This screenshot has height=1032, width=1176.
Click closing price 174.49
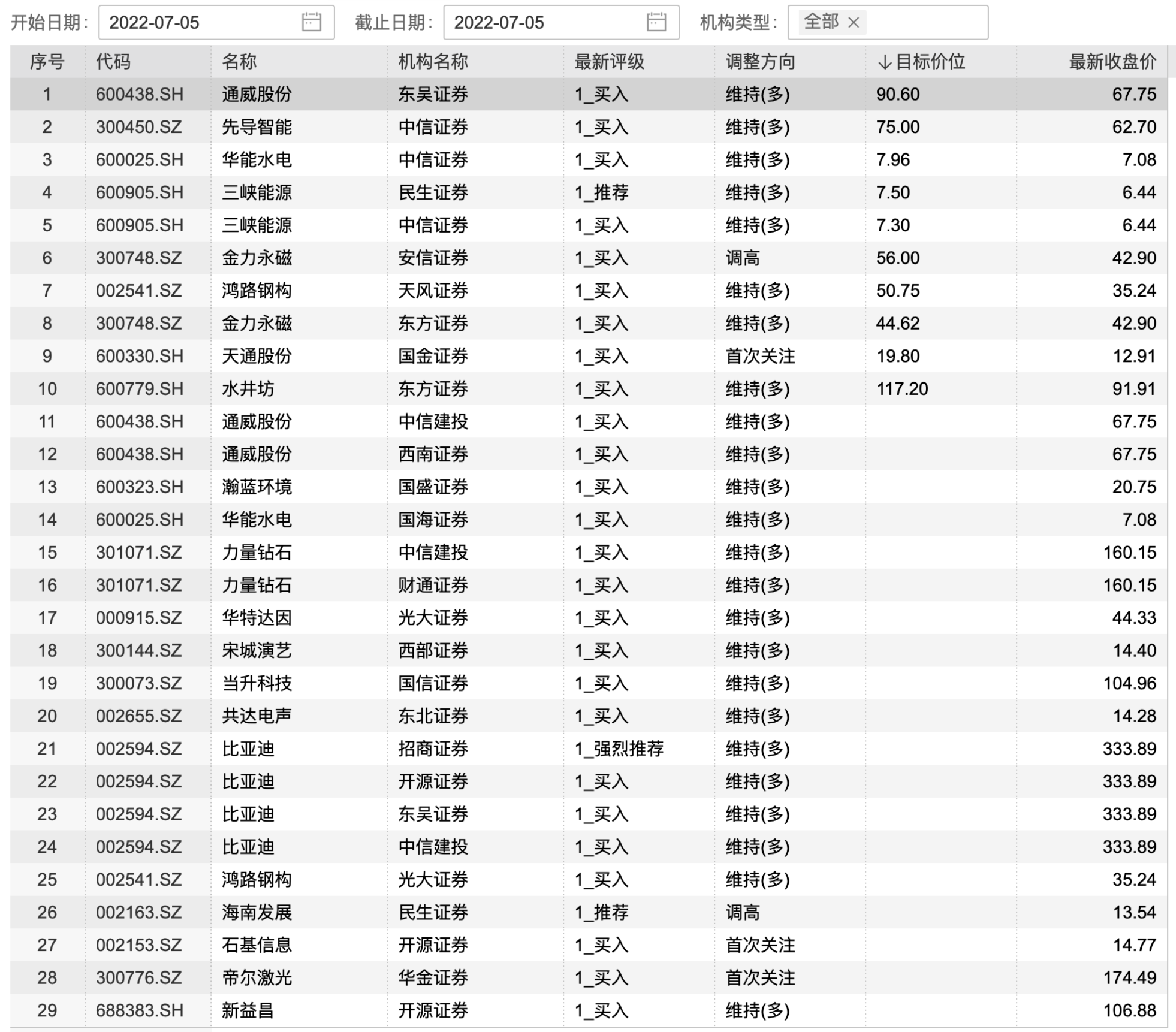click(1130, 977)
